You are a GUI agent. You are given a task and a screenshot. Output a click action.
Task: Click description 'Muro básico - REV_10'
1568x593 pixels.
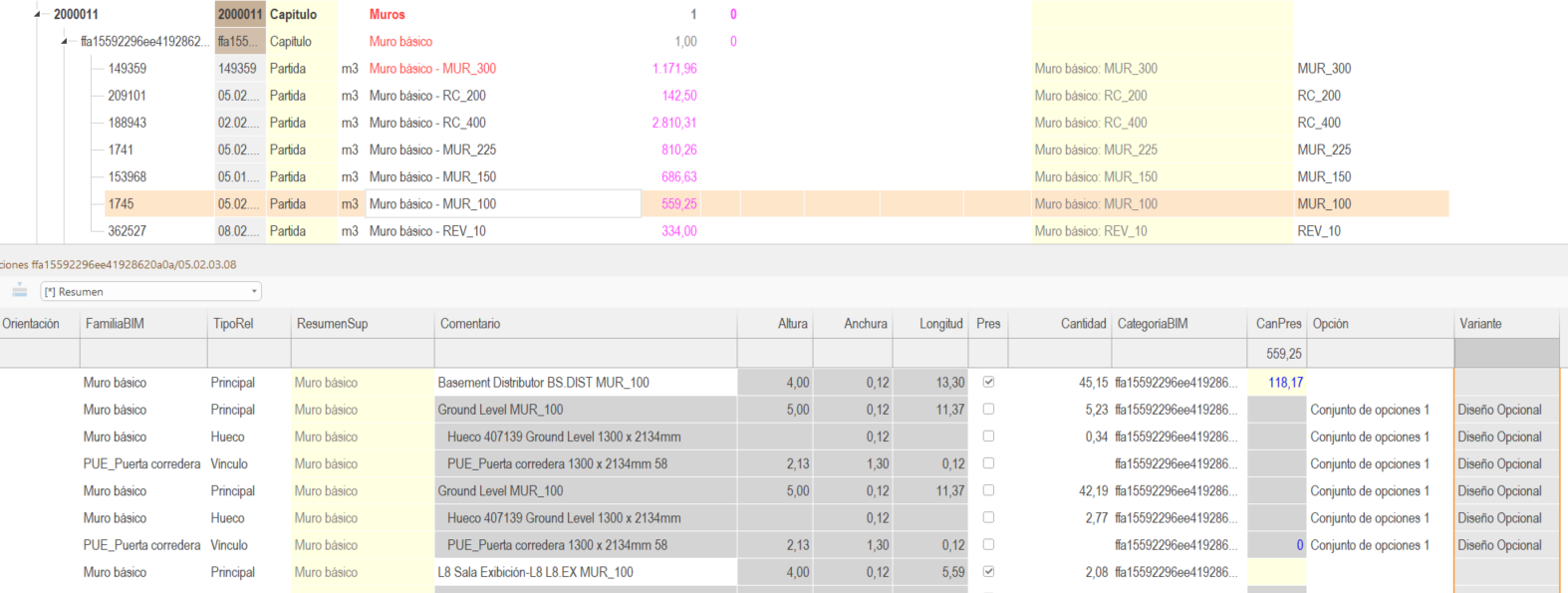427,230
